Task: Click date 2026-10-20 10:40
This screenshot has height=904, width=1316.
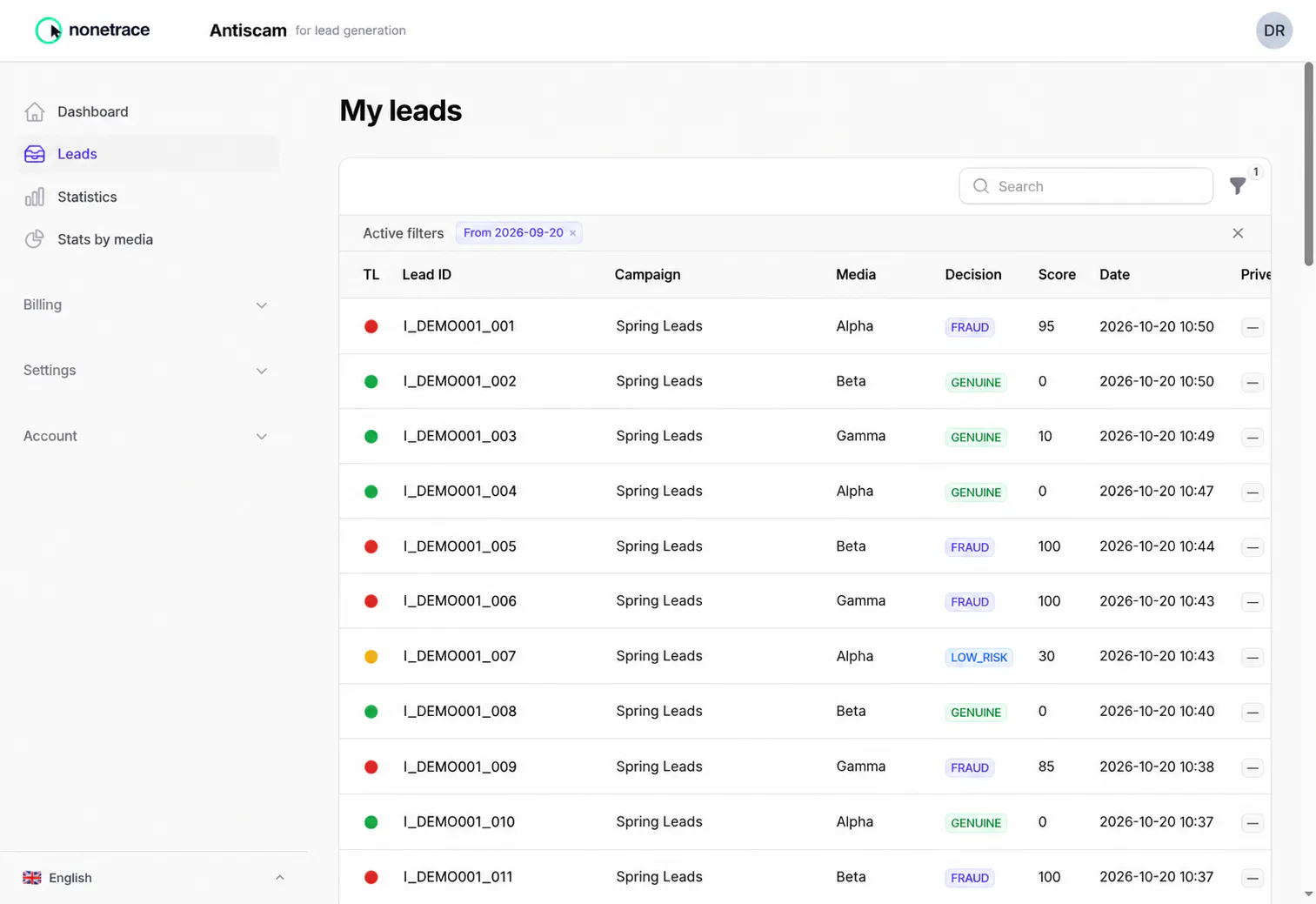Action: point(1157,711)
